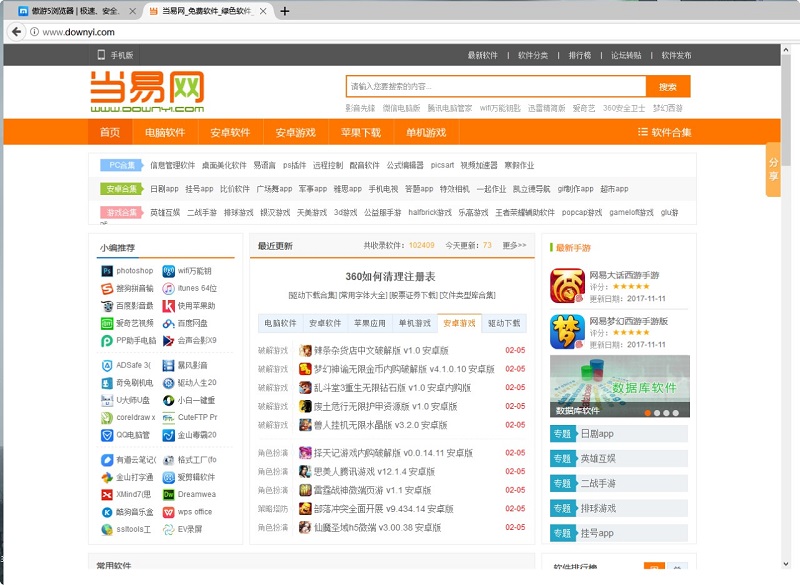Screen dimensions: 800x585
Task: Select the QQ电脑管家 icon
Action: pyautogui.click(x=105, y=435)
